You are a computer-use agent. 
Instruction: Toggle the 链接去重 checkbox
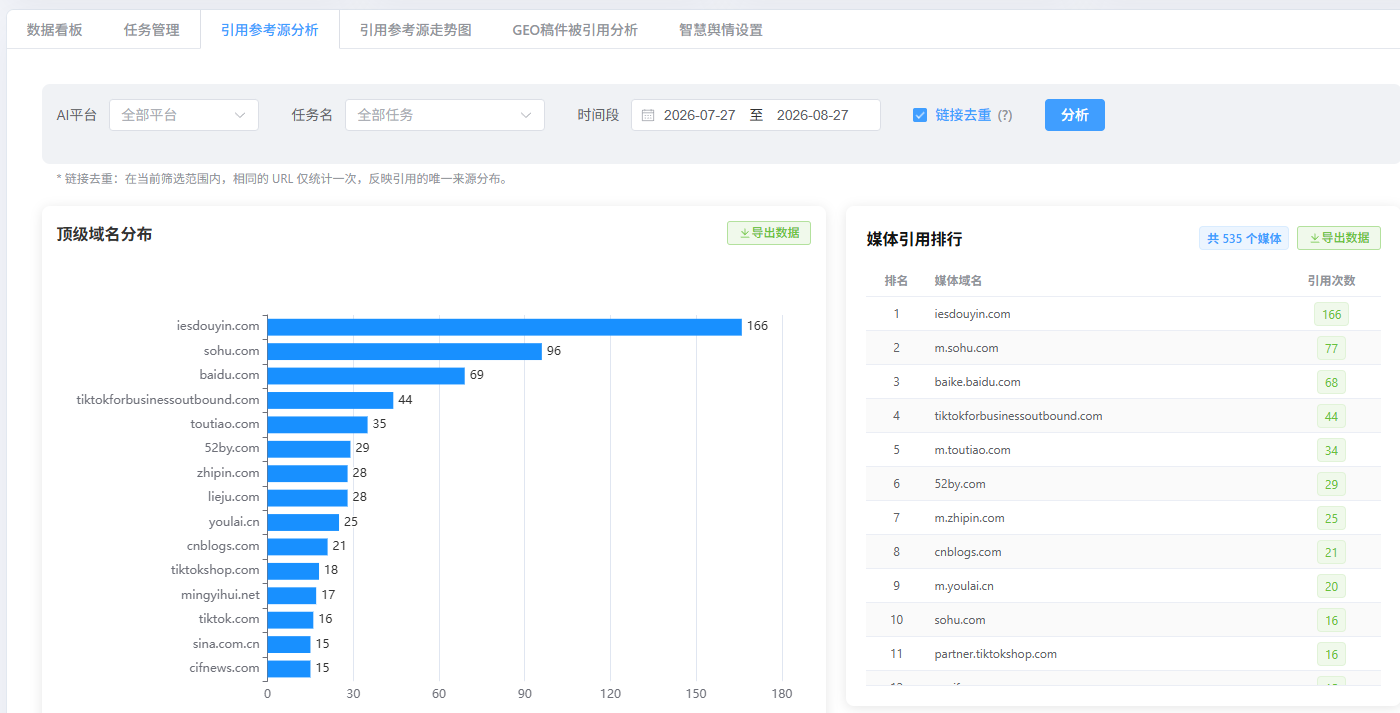point(920,115)
